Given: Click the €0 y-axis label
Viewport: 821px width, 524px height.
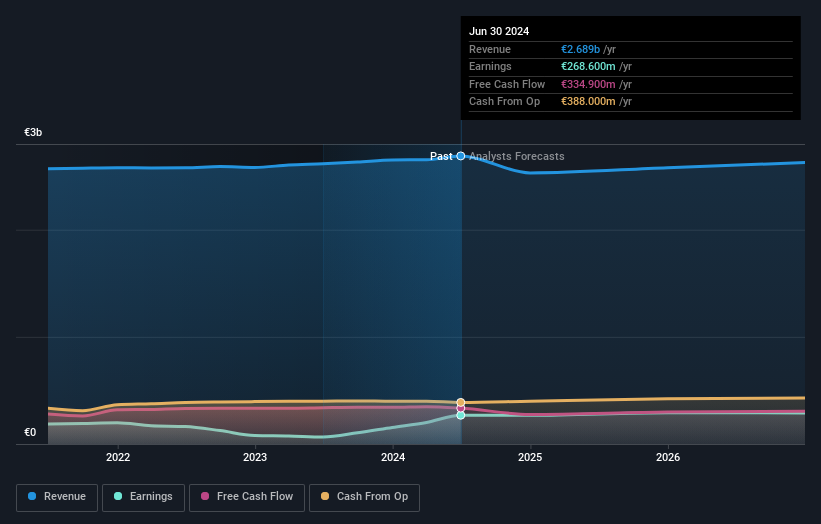Looking at the screenshot, I should coord(30,432).
